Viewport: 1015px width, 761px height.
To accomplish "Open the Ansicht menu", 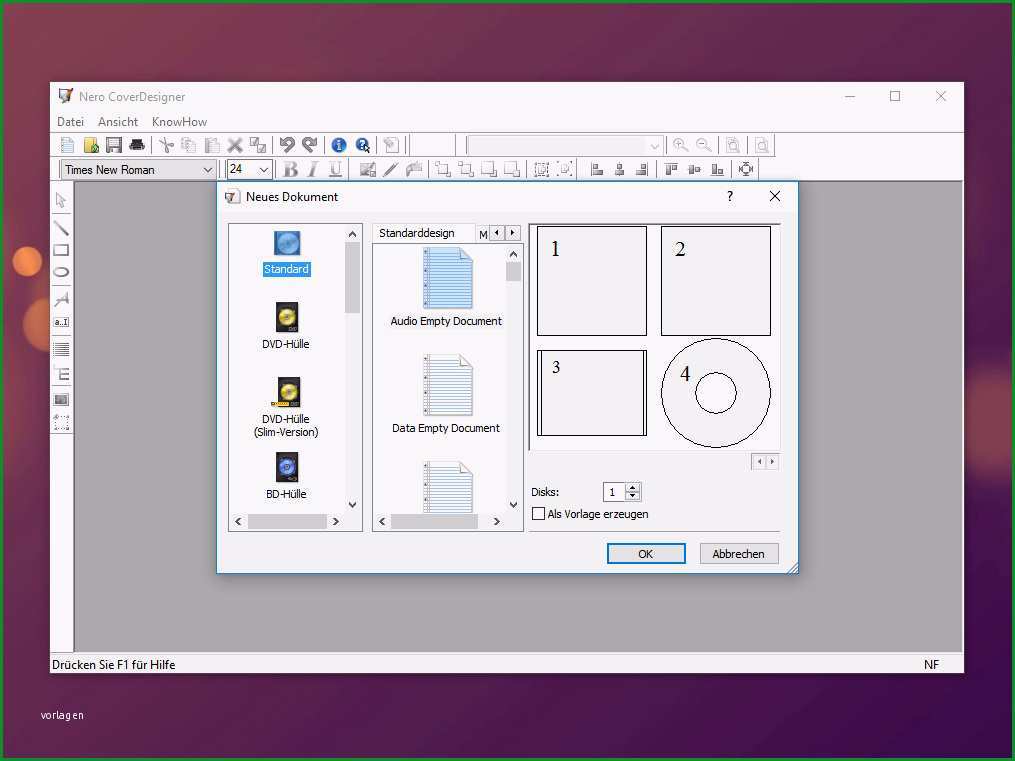I will point(118,122).
